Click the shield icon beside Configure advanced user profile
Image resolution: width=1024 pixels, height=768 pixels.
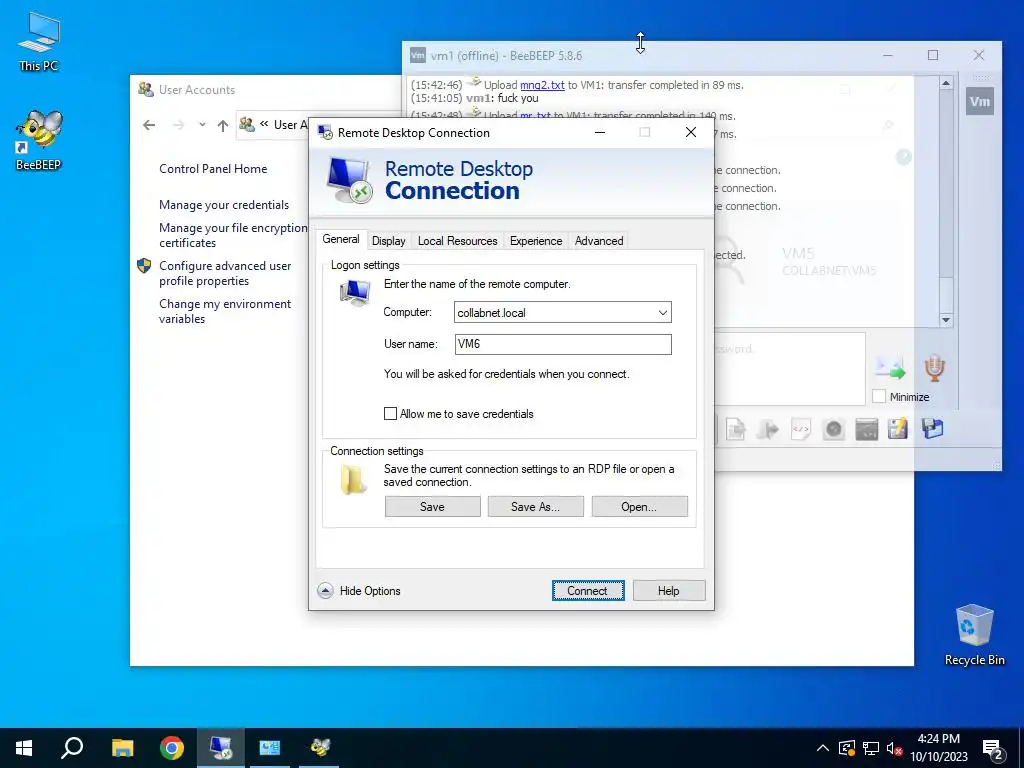(x=144, y=266)
